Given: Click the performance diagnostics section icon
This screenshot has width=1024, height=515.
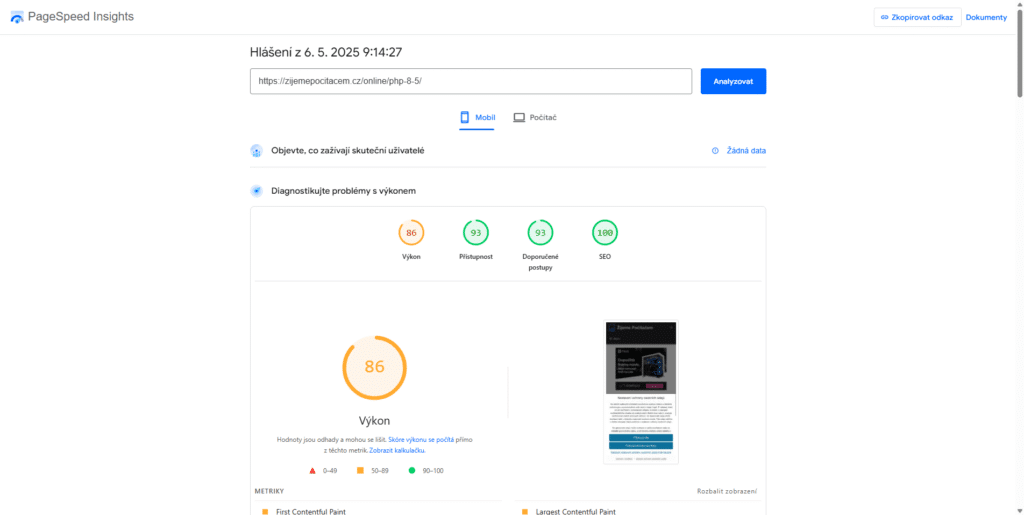Looking at the screenshot, I should (x=256, y=191).
